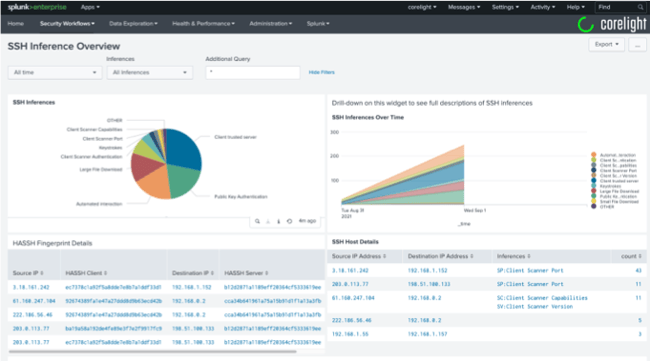Open the All time range picker

(x=55, y=73)
